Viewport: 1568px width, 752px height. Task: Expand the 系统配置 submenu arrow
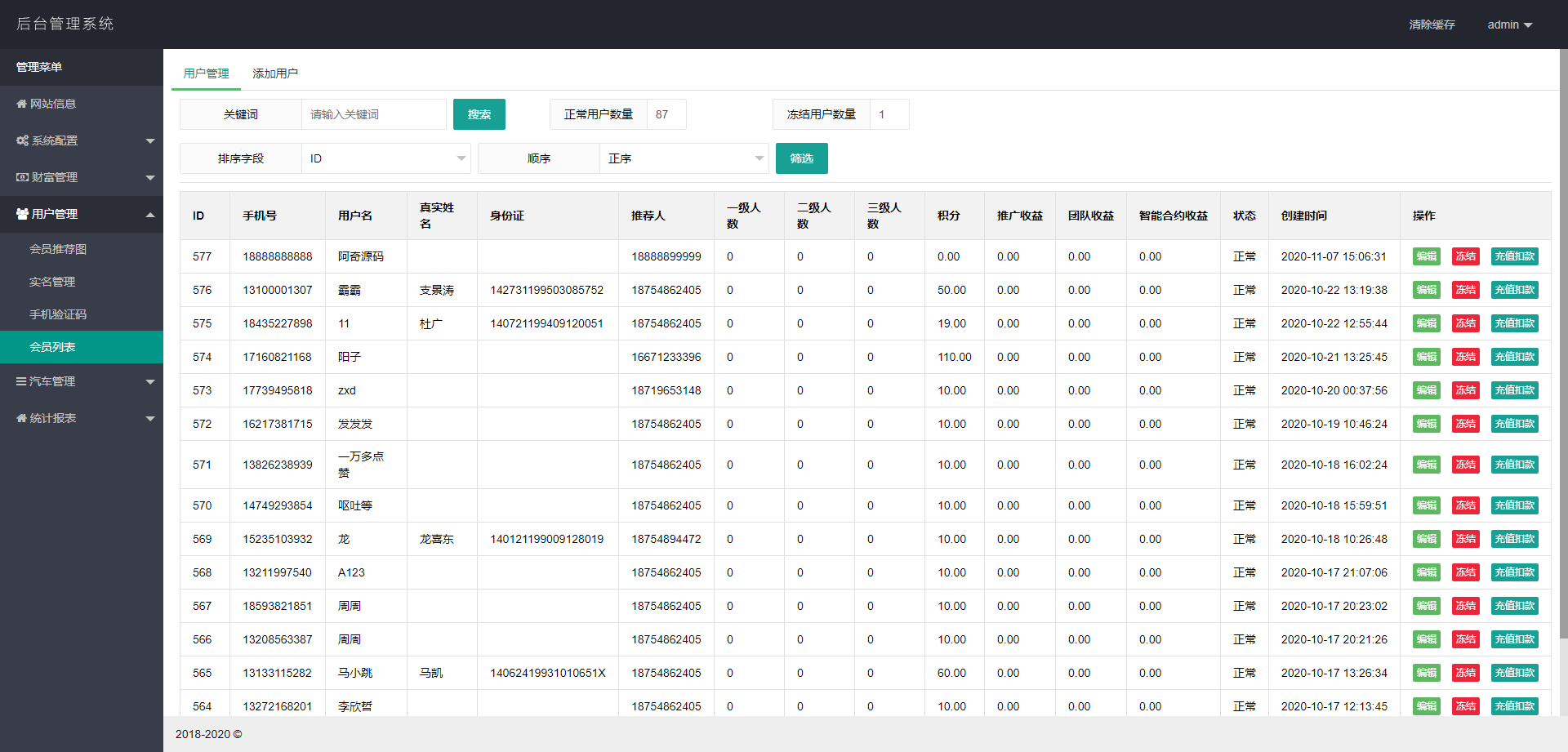pos(150,141)
